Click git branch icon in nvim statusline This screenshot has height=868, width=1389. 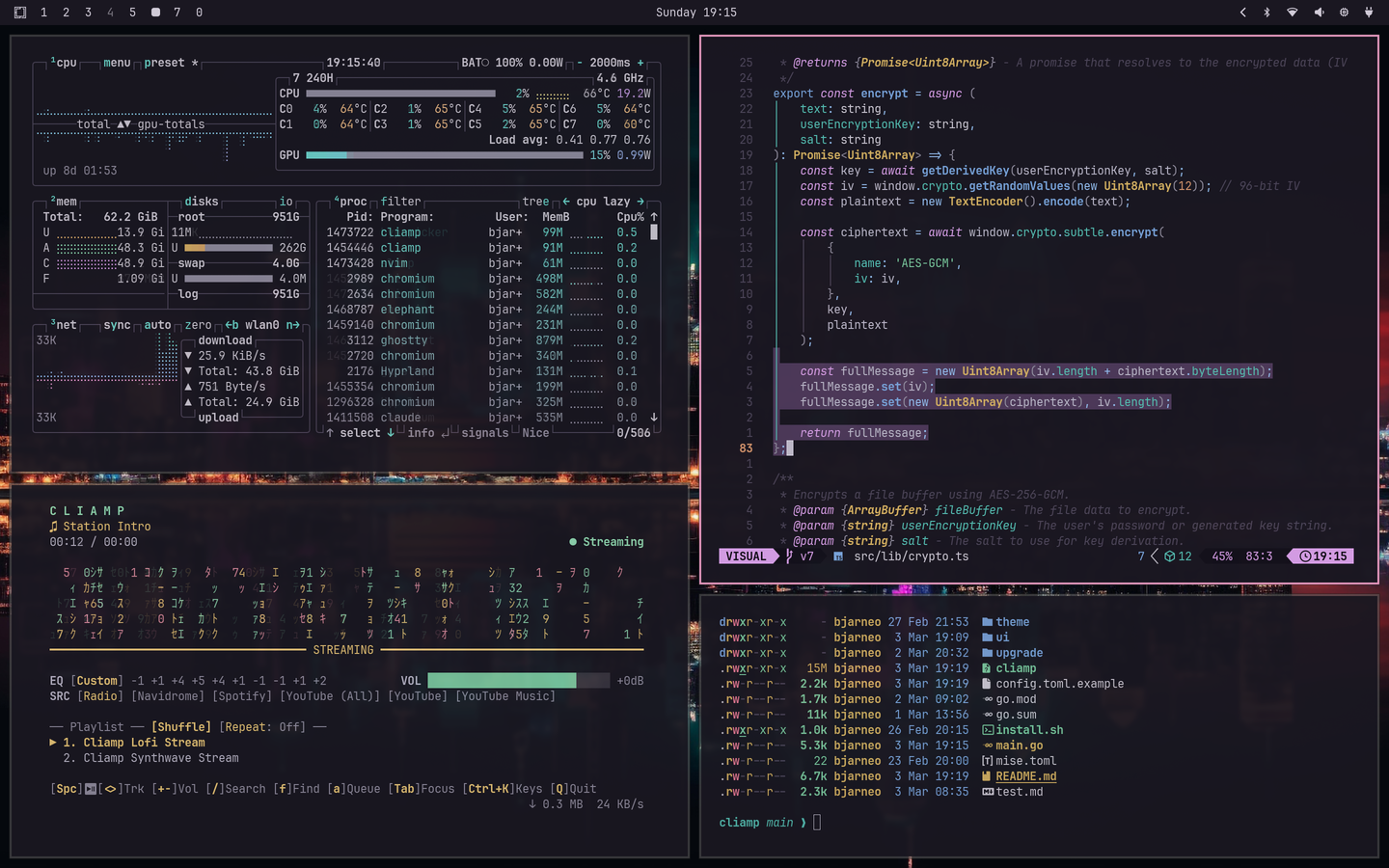[x=789, y=556]
